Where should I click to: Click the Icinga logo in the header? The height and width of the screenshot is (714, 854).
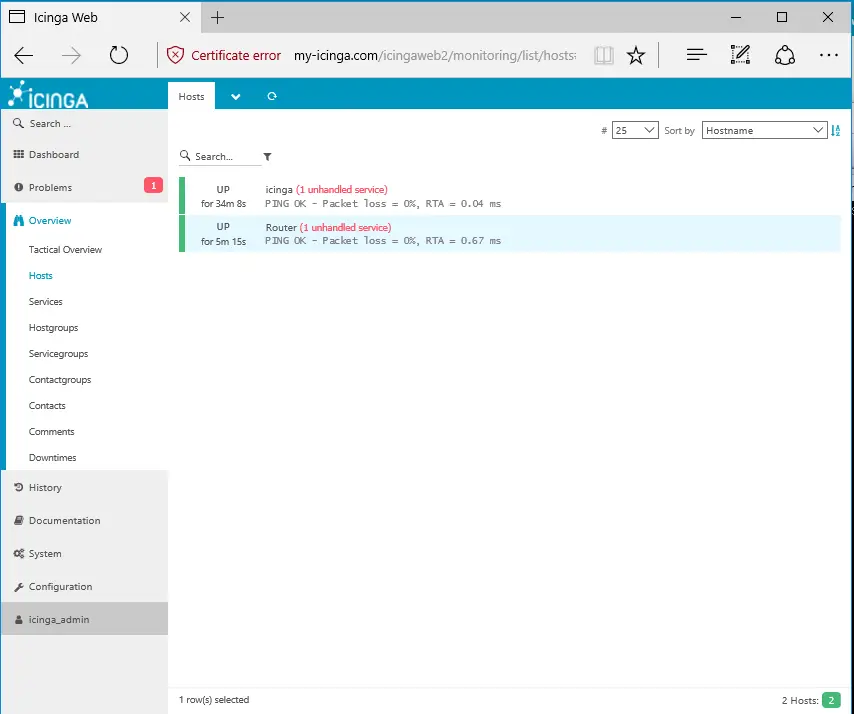(45, 97)
